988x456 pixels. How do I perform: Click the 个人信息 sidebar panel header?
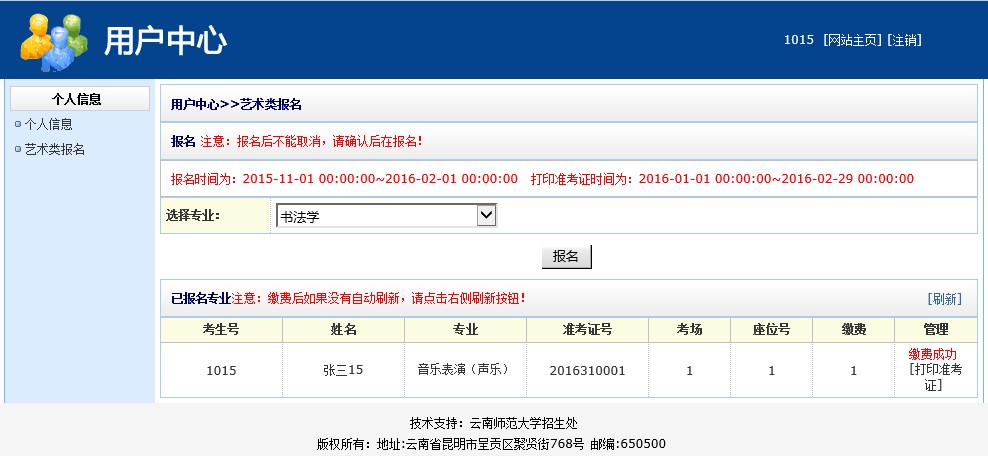click(x=77, y=99)
